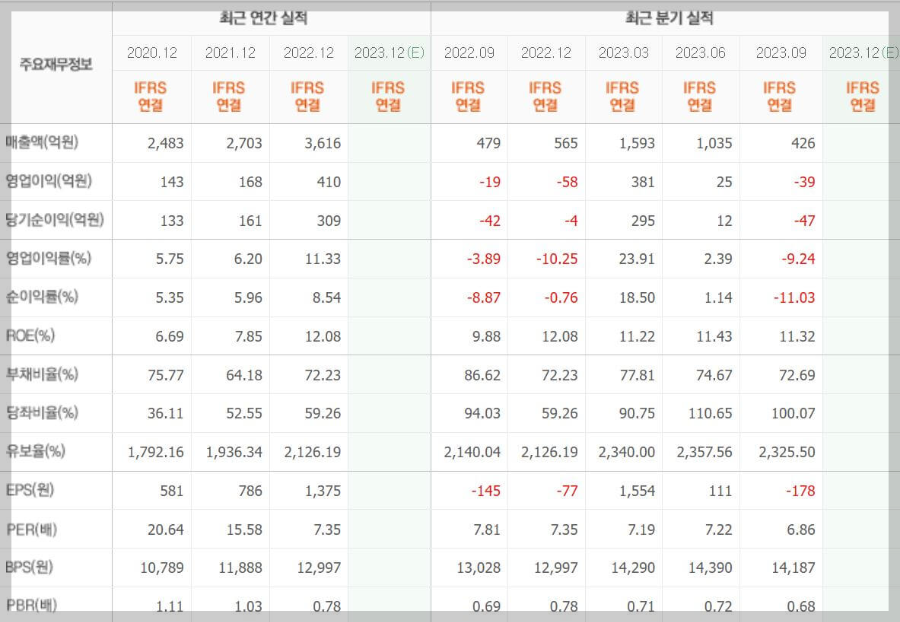Select the 최근 분기 실적 header
900x622 pixels.
[669, 18]
